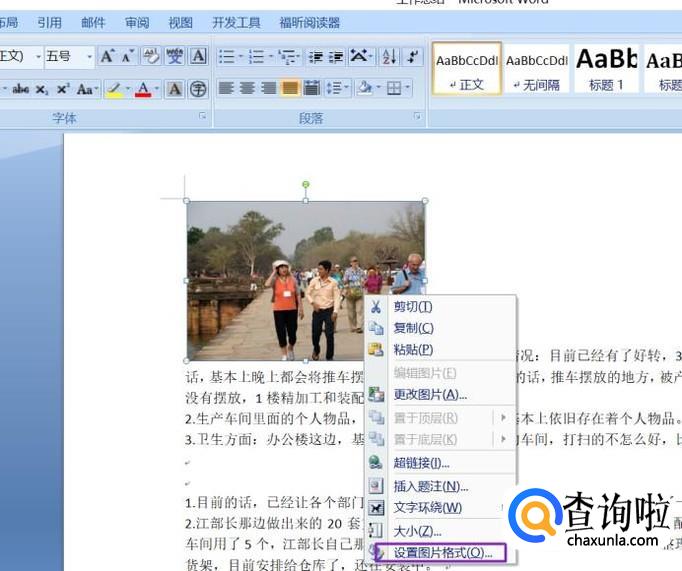
Task: Select 设置图片格式(O)... menu entry
Action: click(440, 553)
